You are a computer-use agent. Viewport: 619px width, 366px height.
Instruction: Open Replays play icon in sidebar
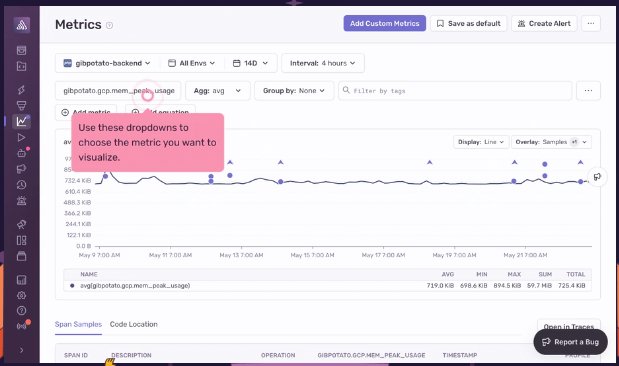click(x=21, y=137)
